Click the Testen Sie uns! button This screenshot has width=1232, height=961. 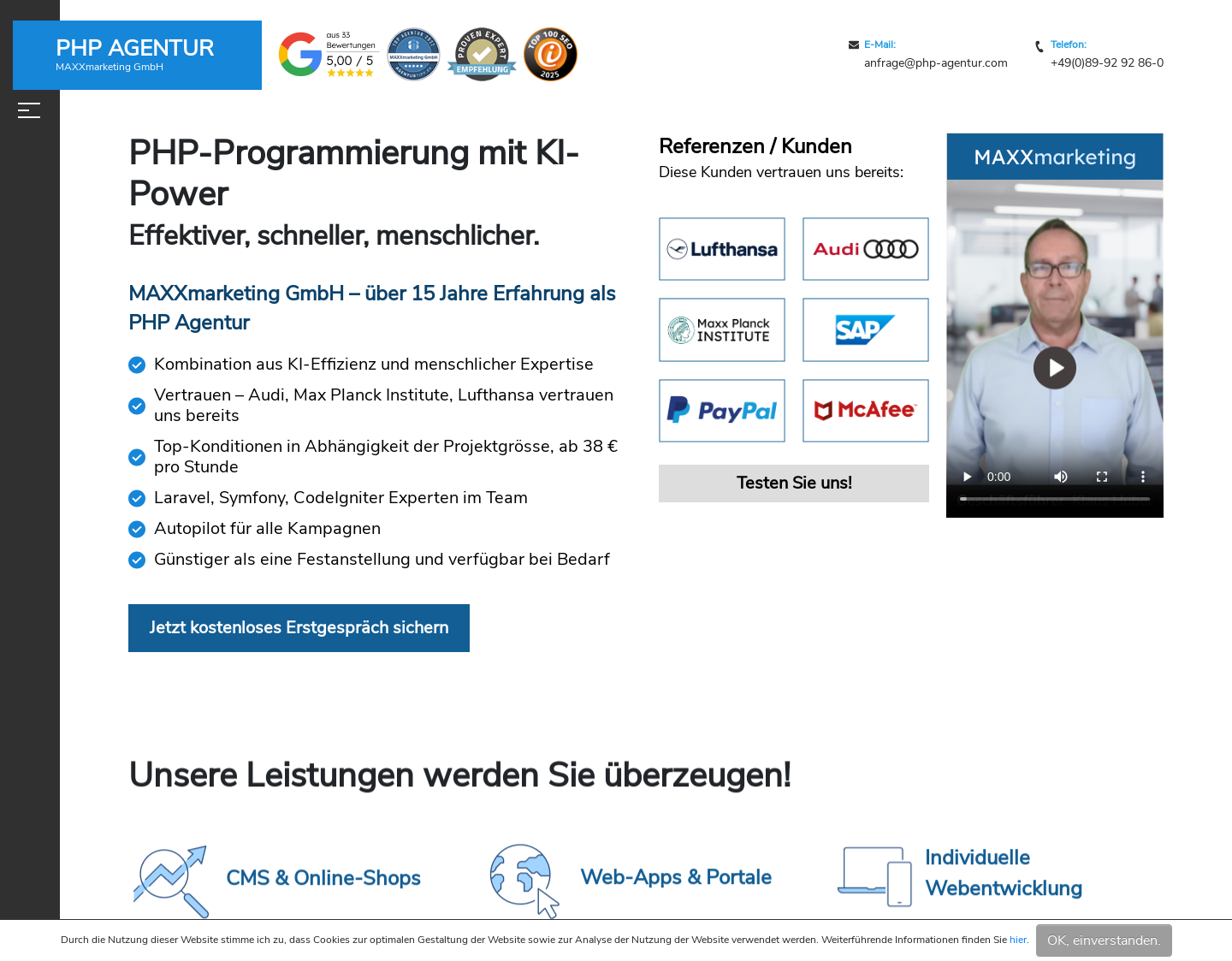point(794,483)
